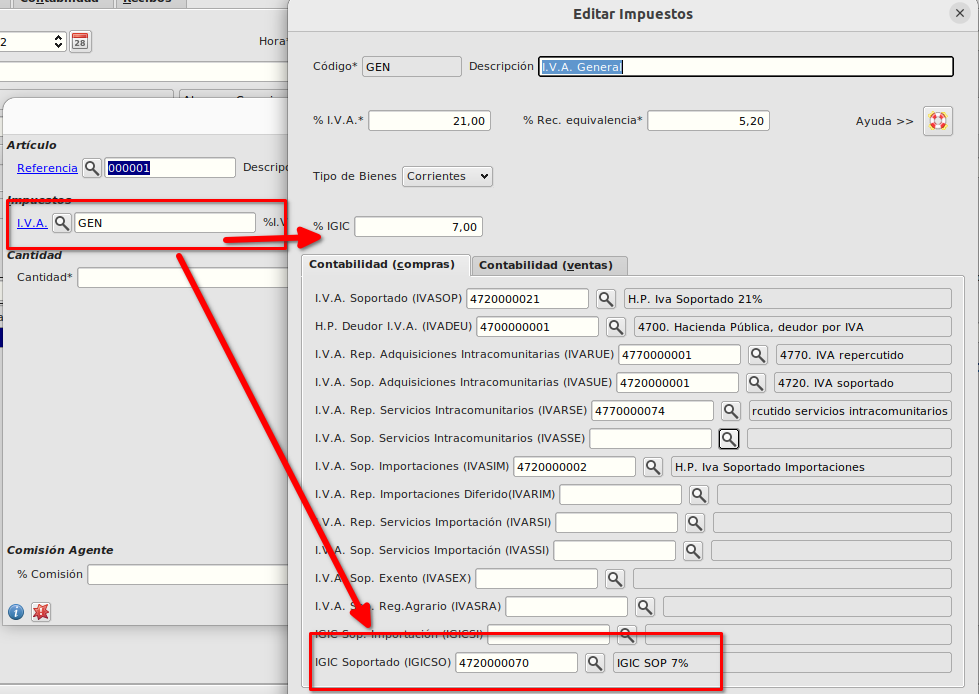Search account for Sop. Exento (IVASEX)
This screenshot has height=694, width=979.
pyautogui.click(x=615, y=579)
